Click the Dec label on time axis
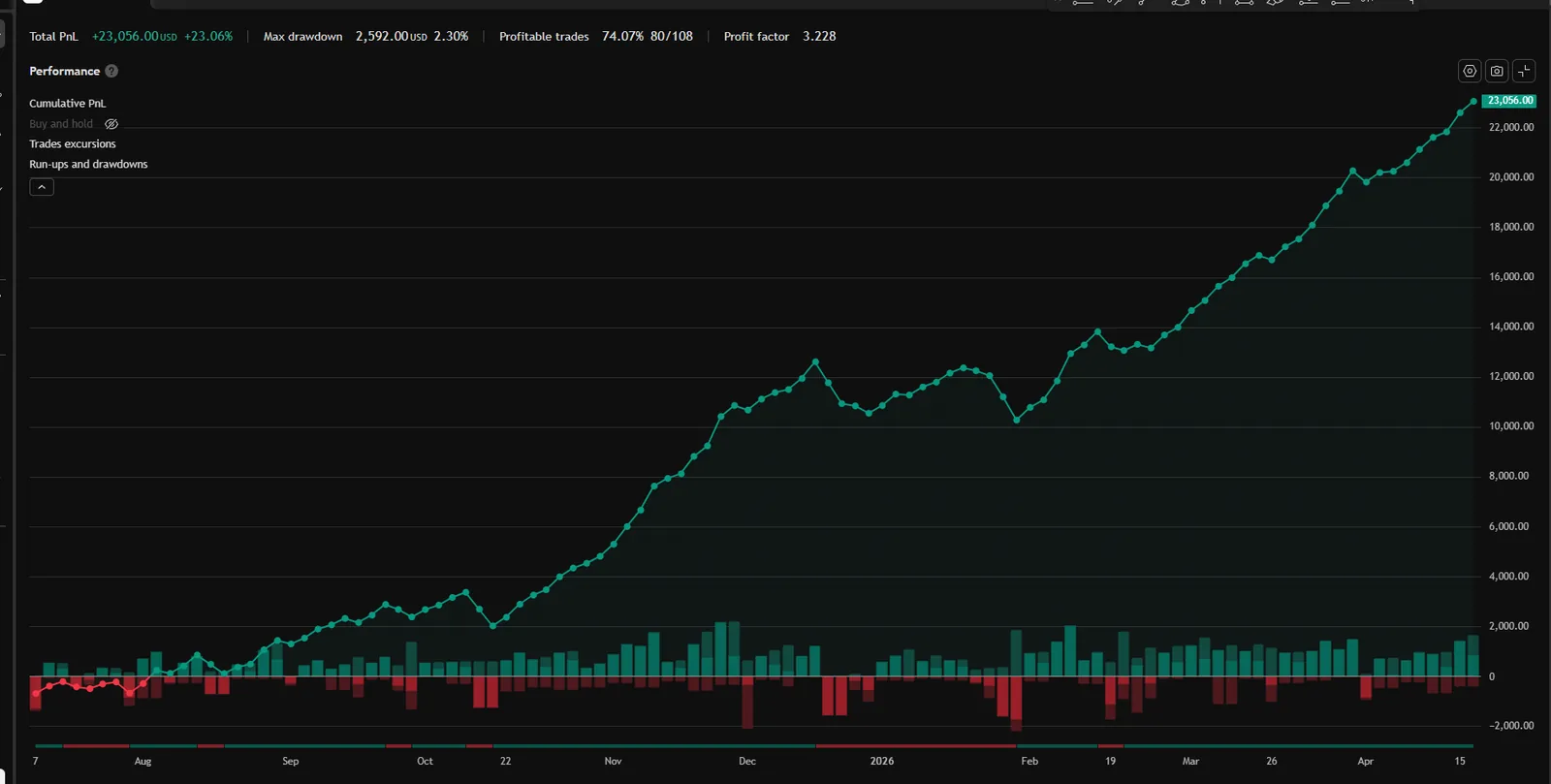 tap(747, 762)
